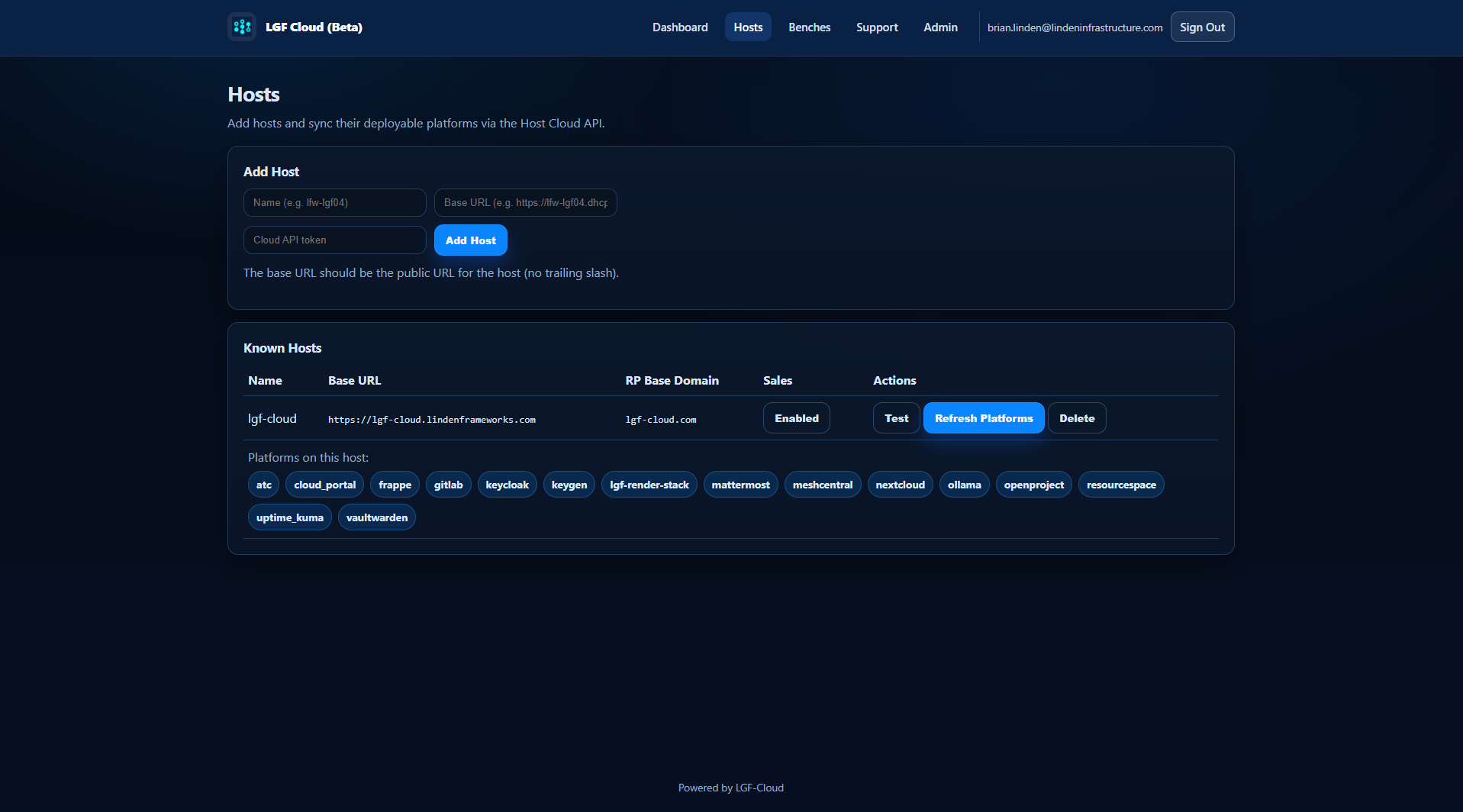Open the Support page
1463x812 pixels.
point(877,27)
